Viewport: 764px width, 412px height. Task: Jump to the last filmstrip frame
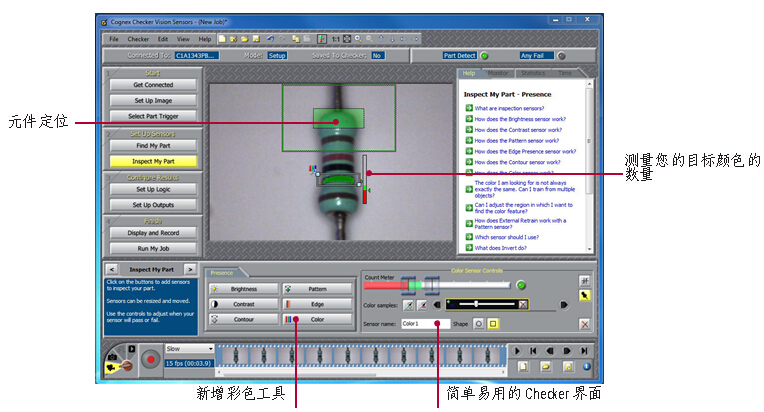(x=584, y=351)
